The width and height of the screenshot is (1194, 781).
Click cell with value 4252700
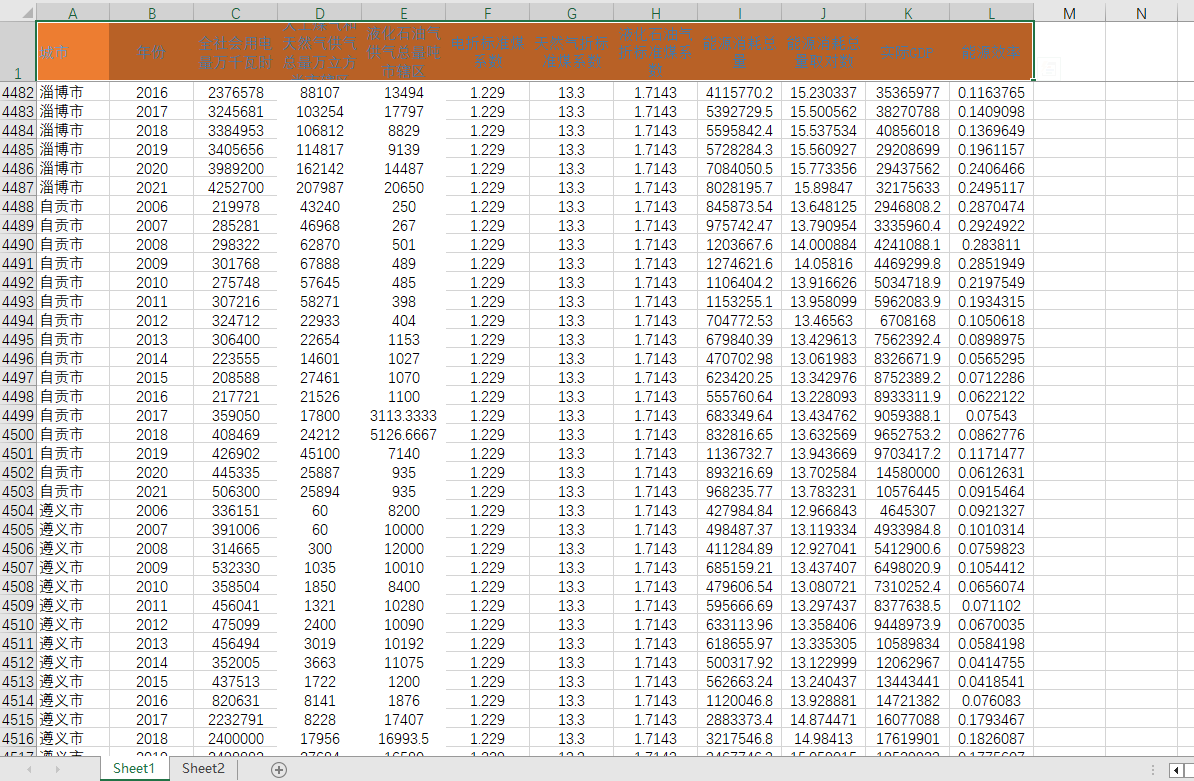click(x=235, y=187)
